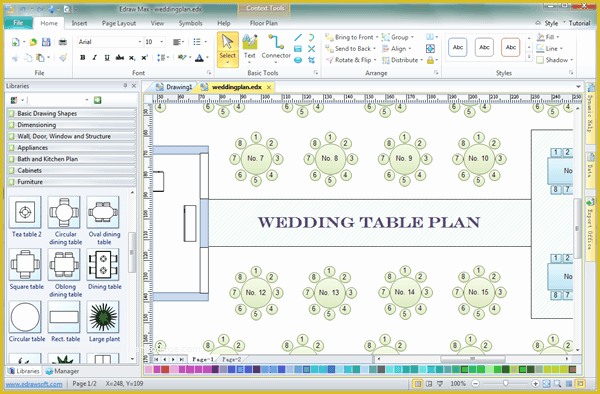Open the Shadow dropdown
600x394 pixels.
click(571, 60)
